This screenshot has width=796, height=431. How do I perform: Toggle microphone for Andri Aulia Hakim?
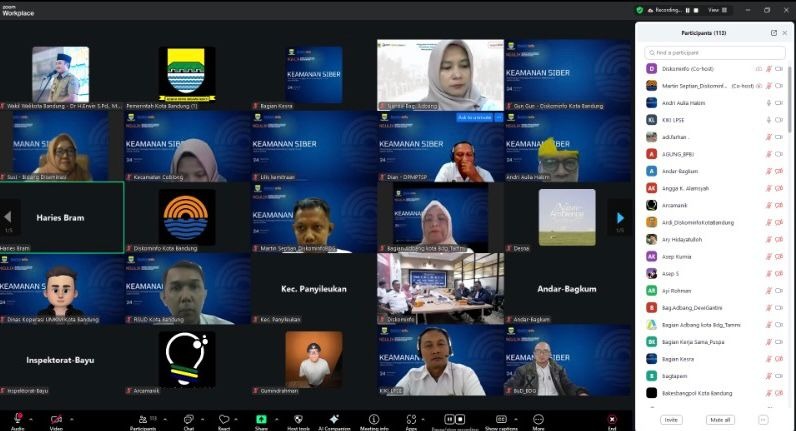(769, 103)
